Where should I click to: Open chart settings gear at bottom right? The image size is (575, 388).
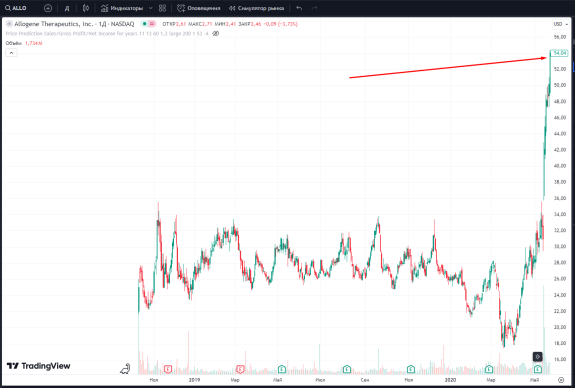pos(561,380)
